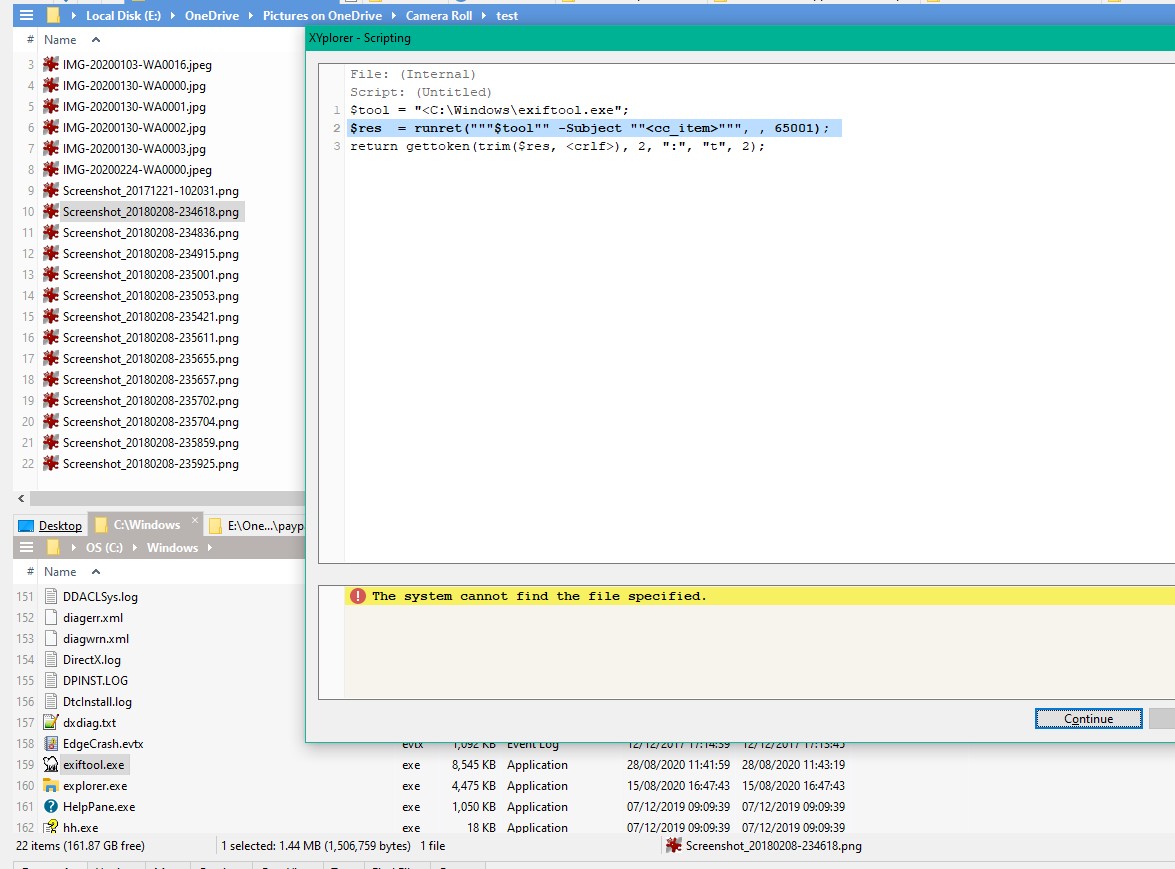The width and height of the screenshot is (1175, 869).
Task: Click the Continue button in the scripting dialog
Action: point(1088,718)
